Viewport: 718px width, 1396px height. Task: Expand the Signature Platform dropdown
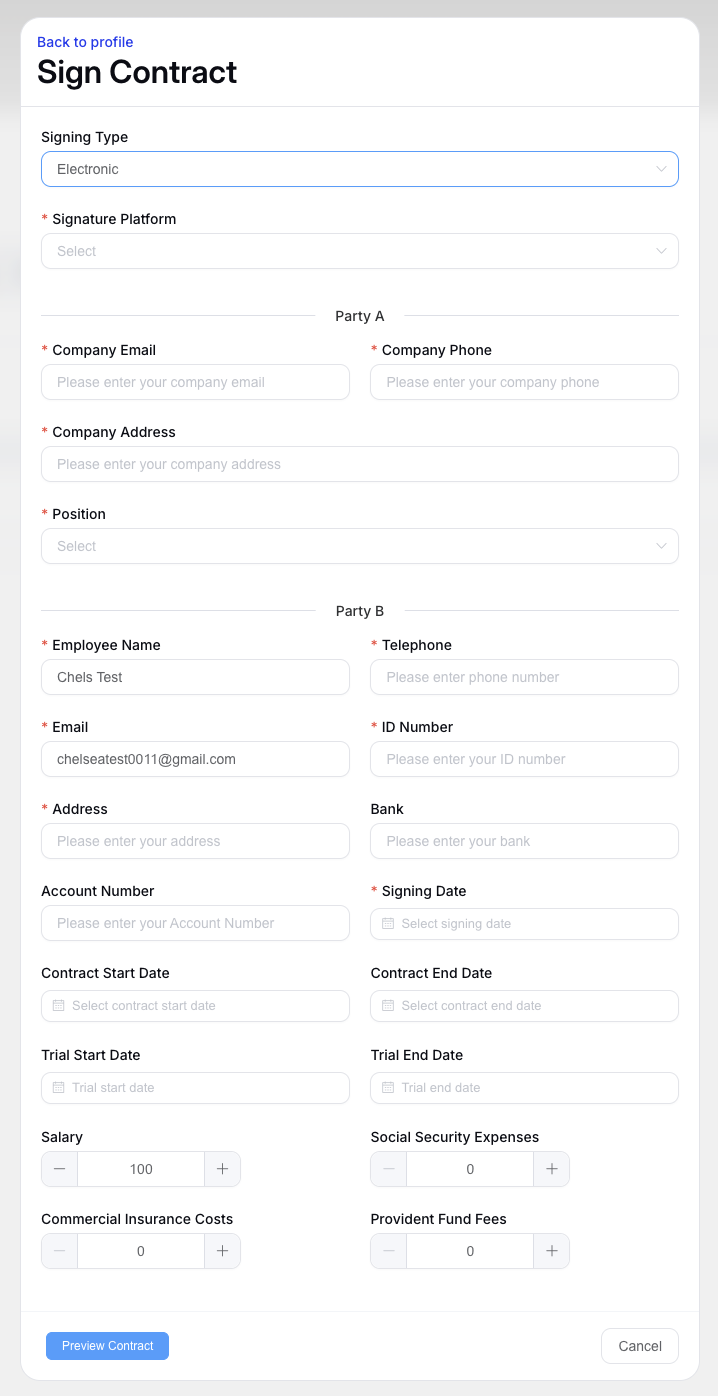click(360, 251)
